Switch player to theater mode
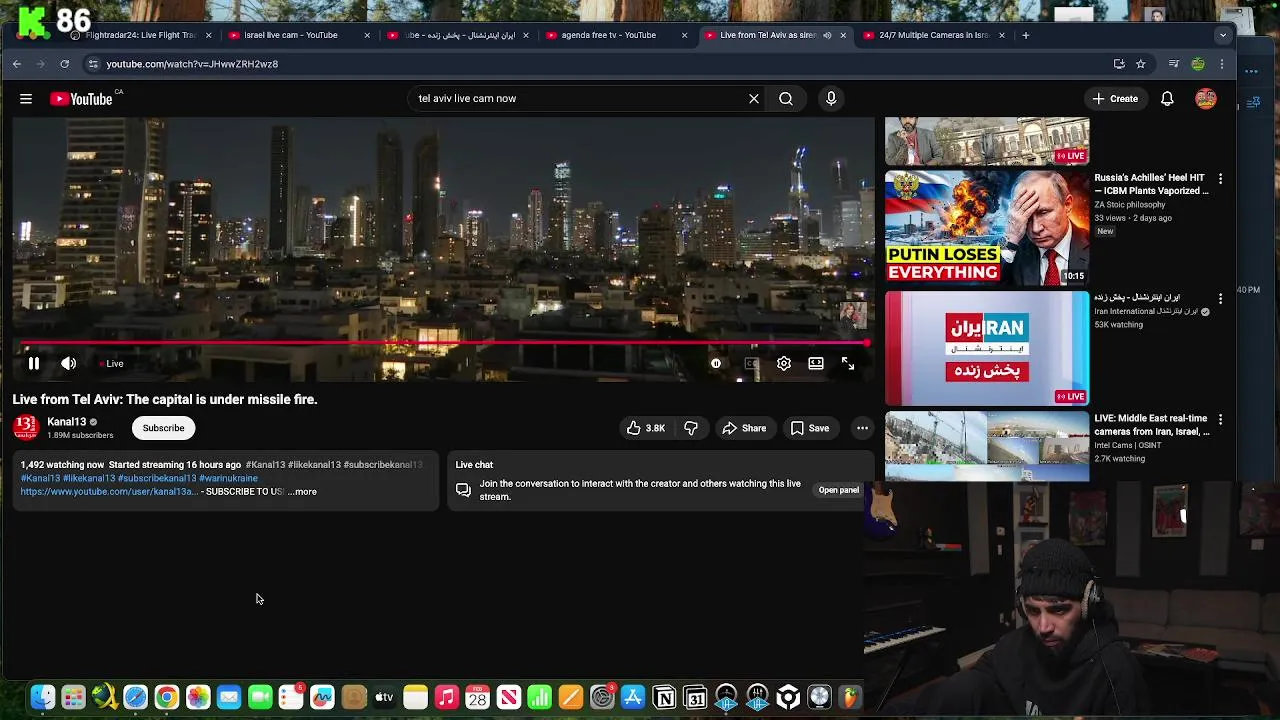The image size is (1280, 720). (816, 364)
